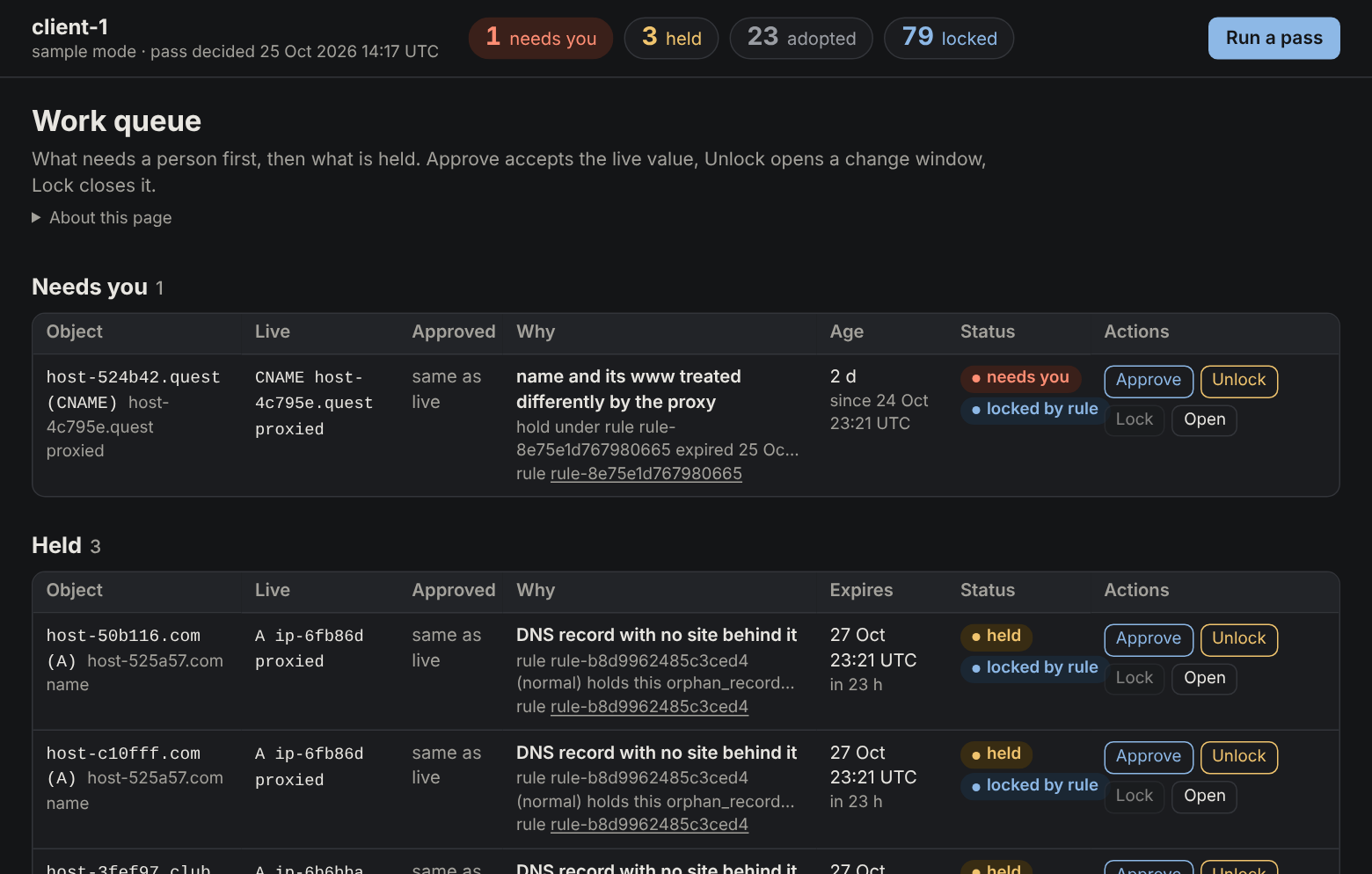This screenshot has width=1372, height=874.
Task: Click the client-1 title
Action: 69,27
